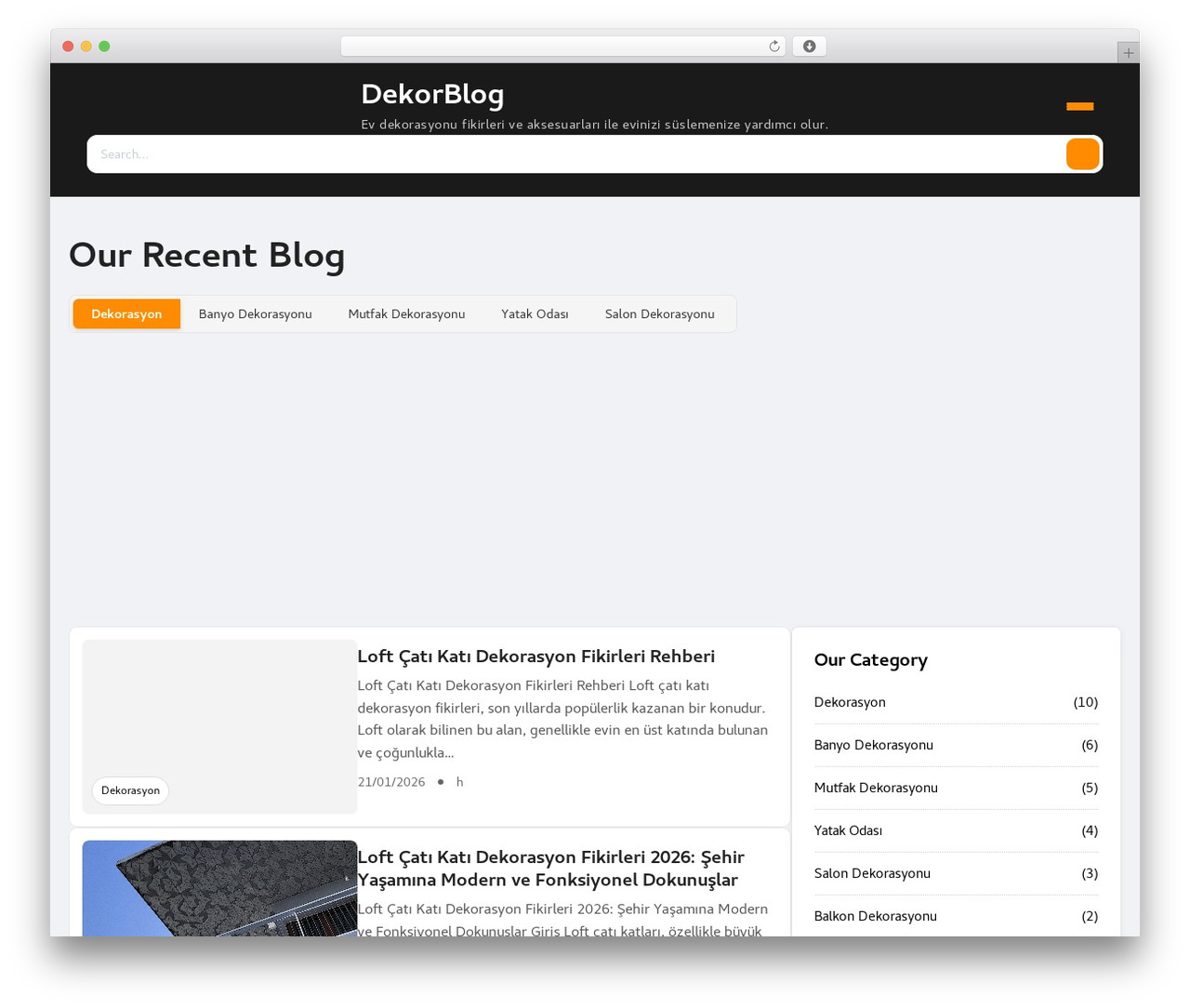Open Balkon Dekorasyonu category in sidebar
The width and height of the screenshot is (1190, 1008).
[x=875, y=916]
